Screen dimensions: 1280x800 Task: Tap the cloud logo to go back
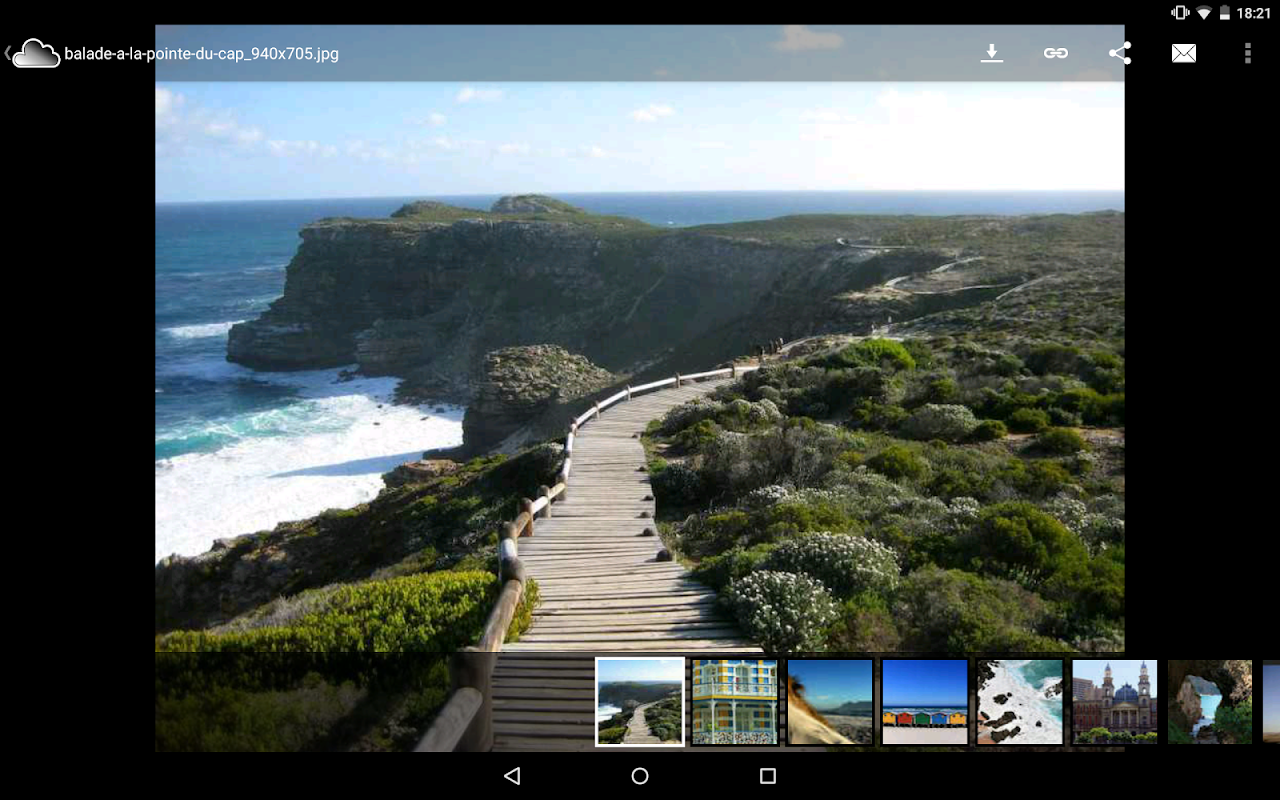pyautogui.click(x=36, y=53)
